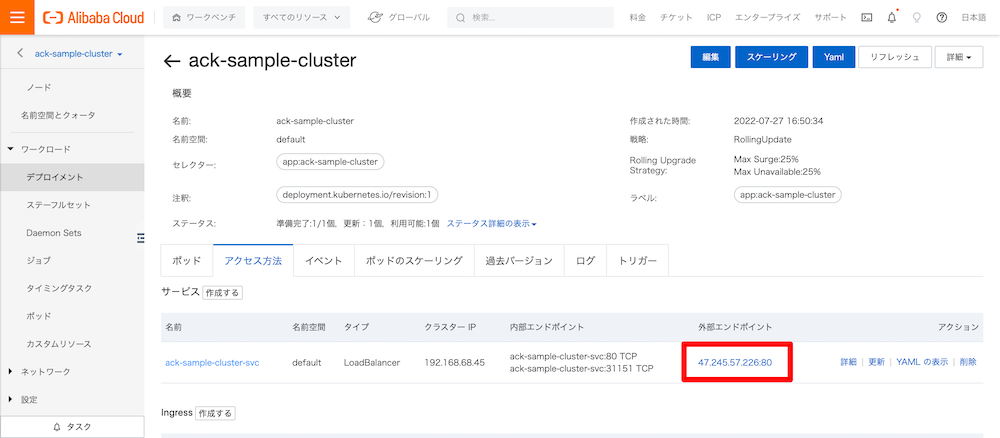This screenshot has height=438, width=1000.
Task: Click the back arrow beside cluster title
Action: 172,61
